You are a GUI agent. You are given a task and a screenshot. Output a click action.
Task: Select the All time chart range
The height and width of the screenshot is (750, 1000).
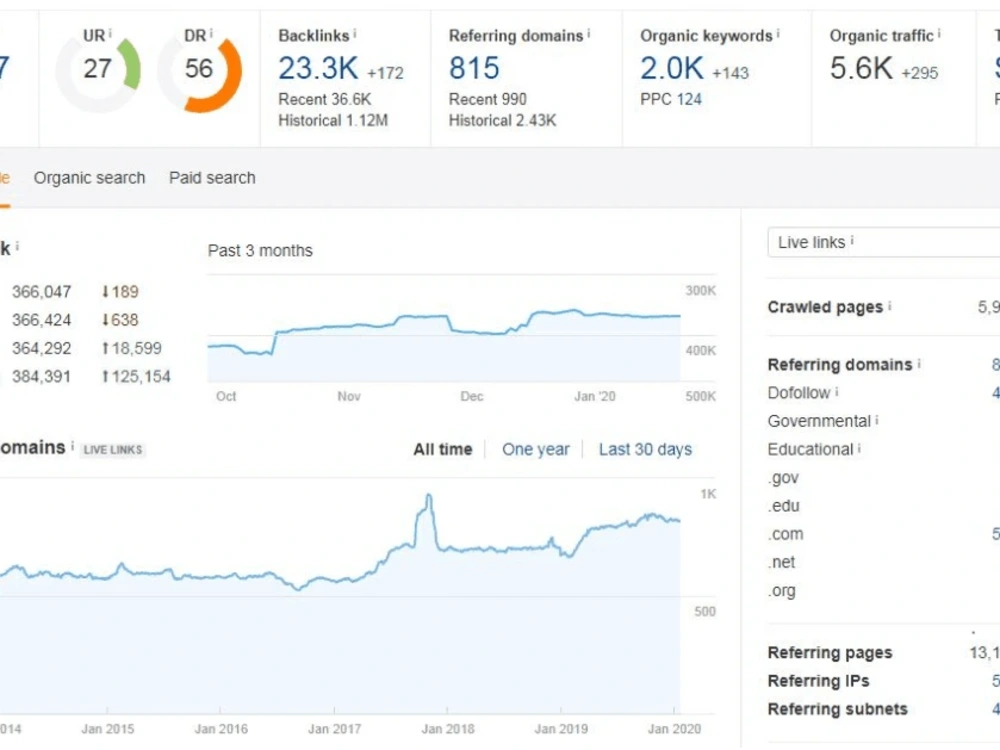pyautogui.click(x=443, y=450)
